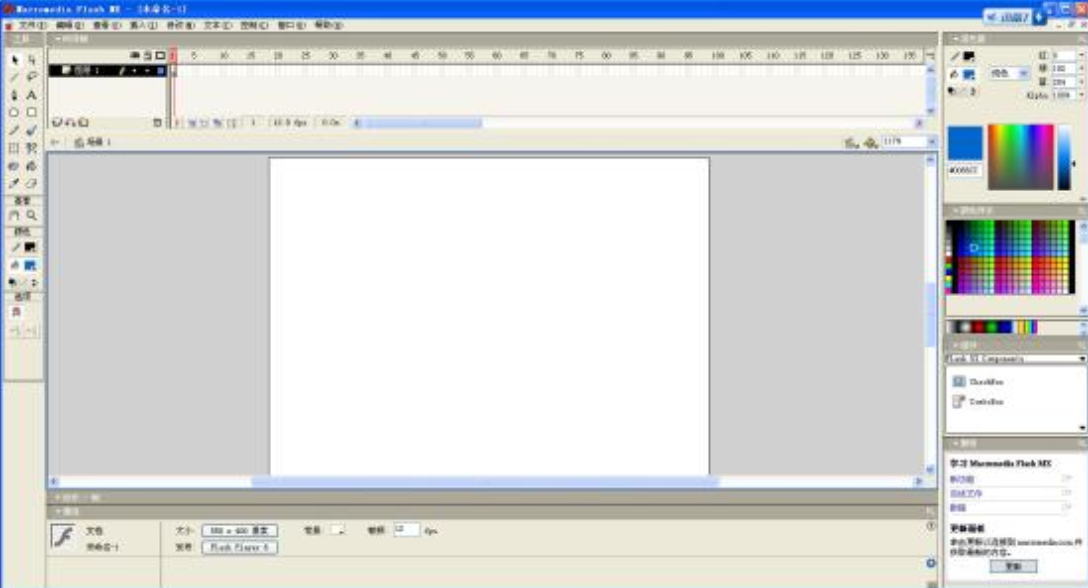
Task: Click the blue fill color swatch in toolbox
Action: (31, 265)
